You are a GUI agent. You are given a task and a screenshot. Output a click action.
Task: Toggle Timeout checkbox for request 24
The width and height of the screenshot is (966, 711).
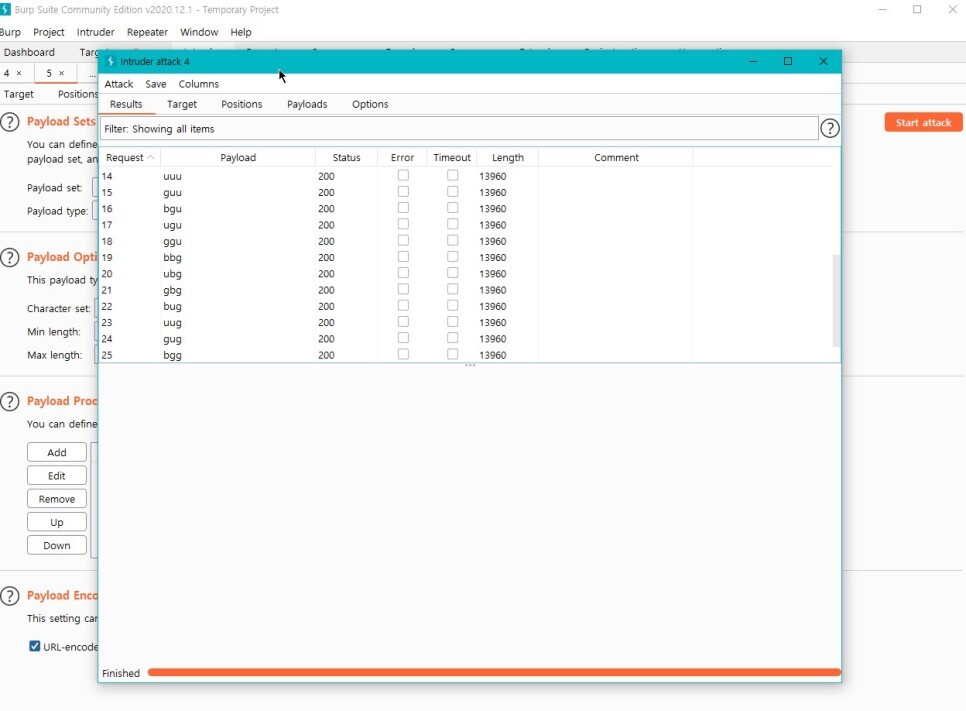click(x=452, y=338)
